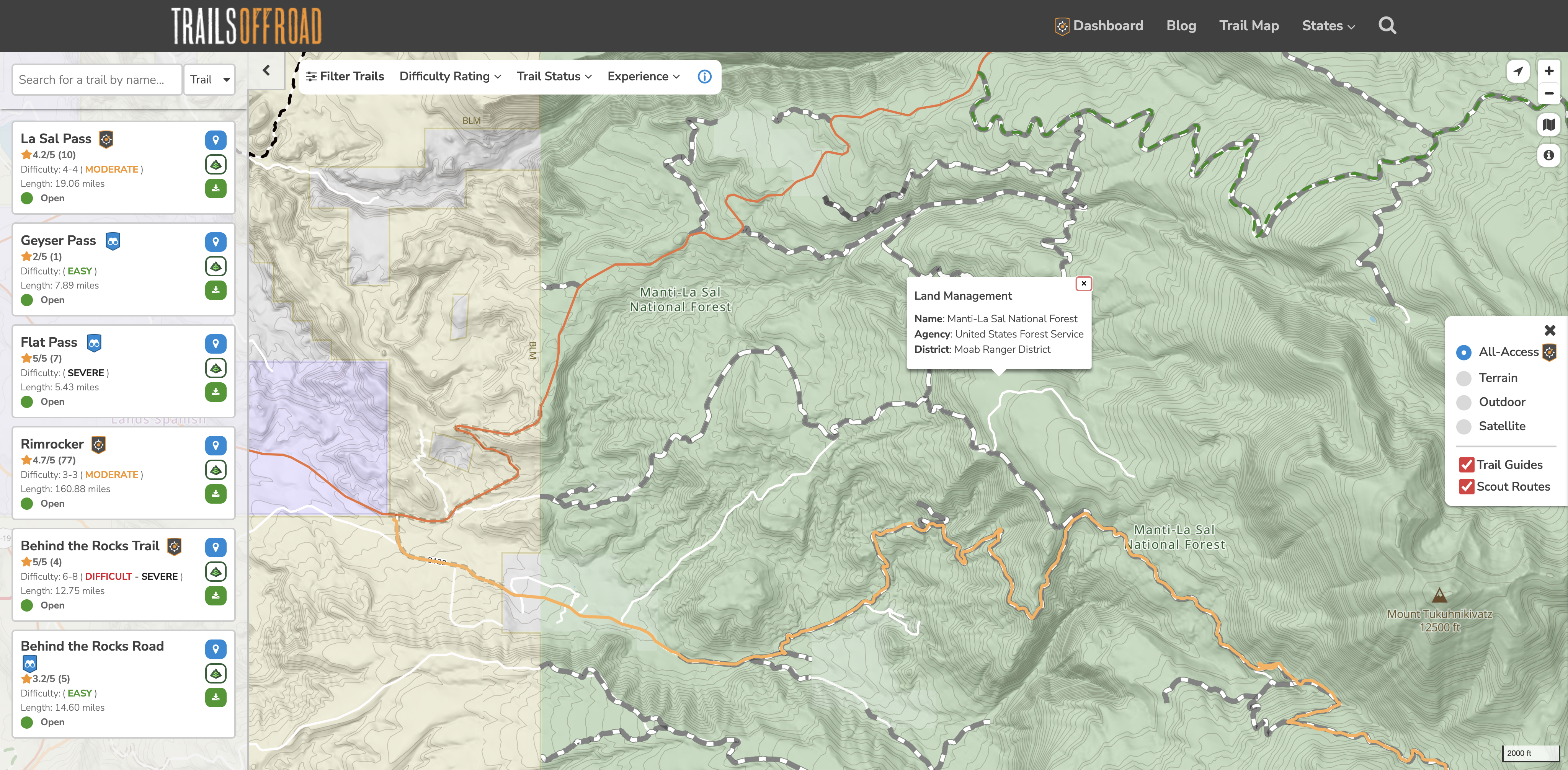
Task: Click the trail name search field
Action: [x=97, y=80]
